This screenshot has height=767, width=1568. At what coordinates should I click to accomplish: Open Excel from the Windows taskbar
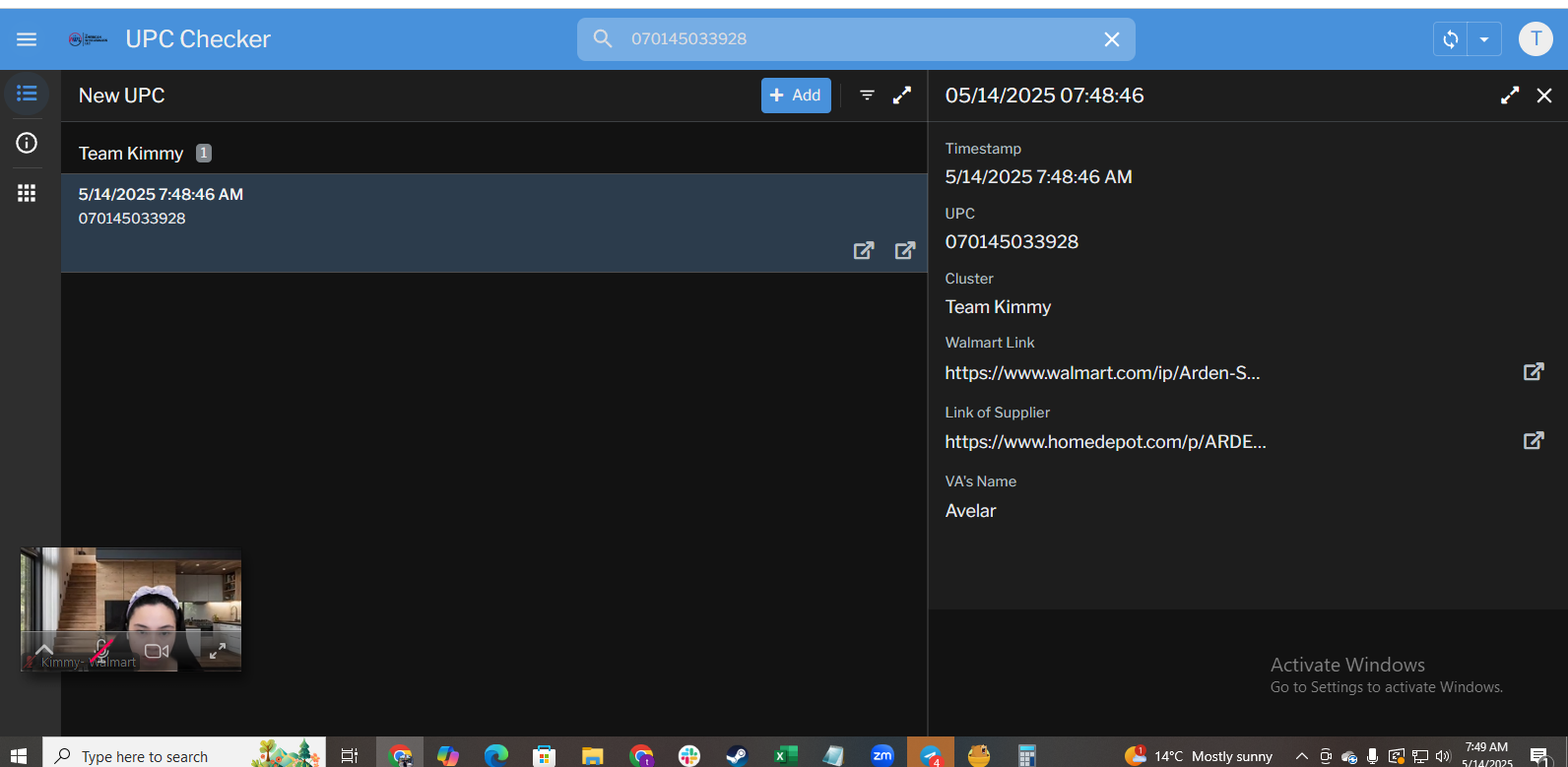tap(784, 755)
